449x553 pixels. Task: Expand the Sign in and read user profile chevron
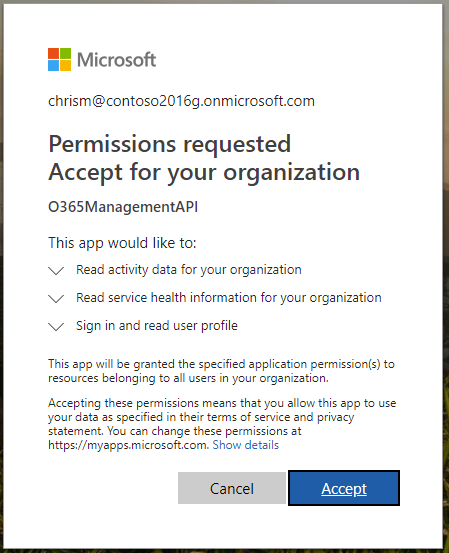56,327
